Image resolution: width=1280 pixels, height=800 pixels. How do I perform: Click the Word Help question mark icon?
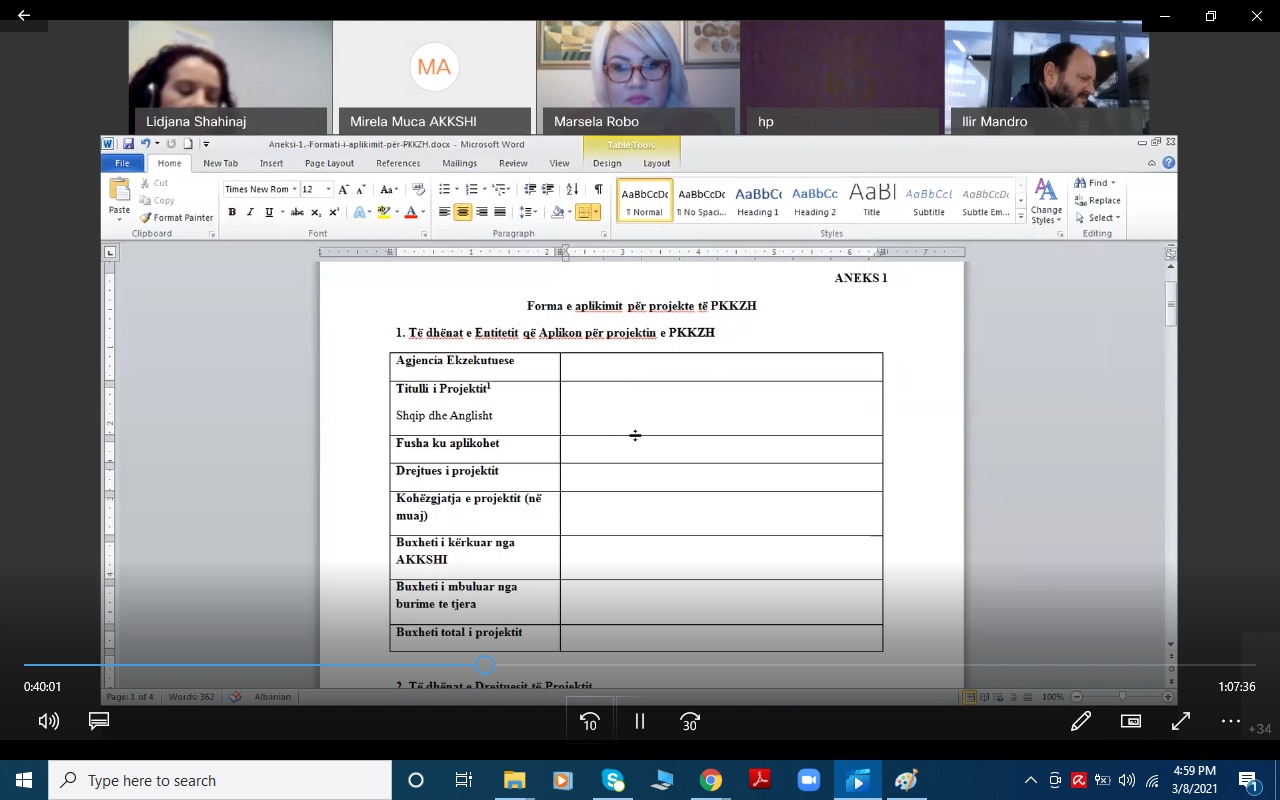pyautogui.click(x=1168, y=163)
